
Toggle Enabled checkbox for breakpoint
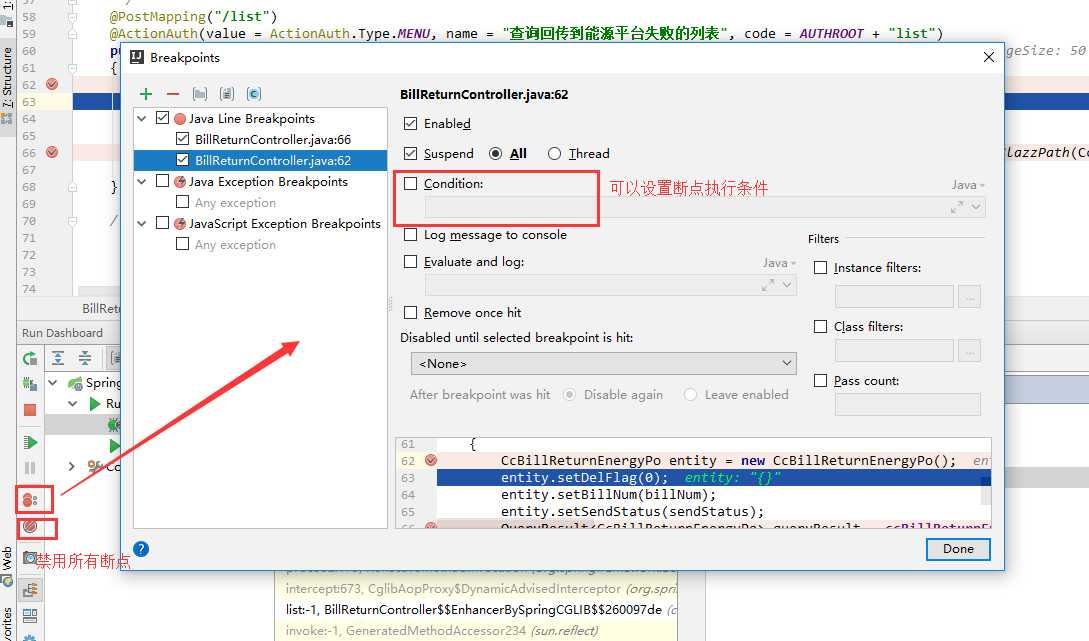(410, 124)
